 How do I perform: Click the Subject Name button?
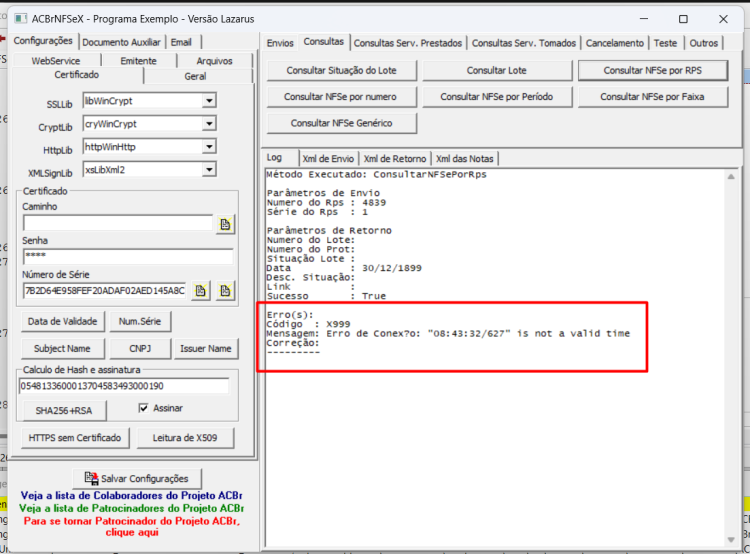(x=62, y=348)
